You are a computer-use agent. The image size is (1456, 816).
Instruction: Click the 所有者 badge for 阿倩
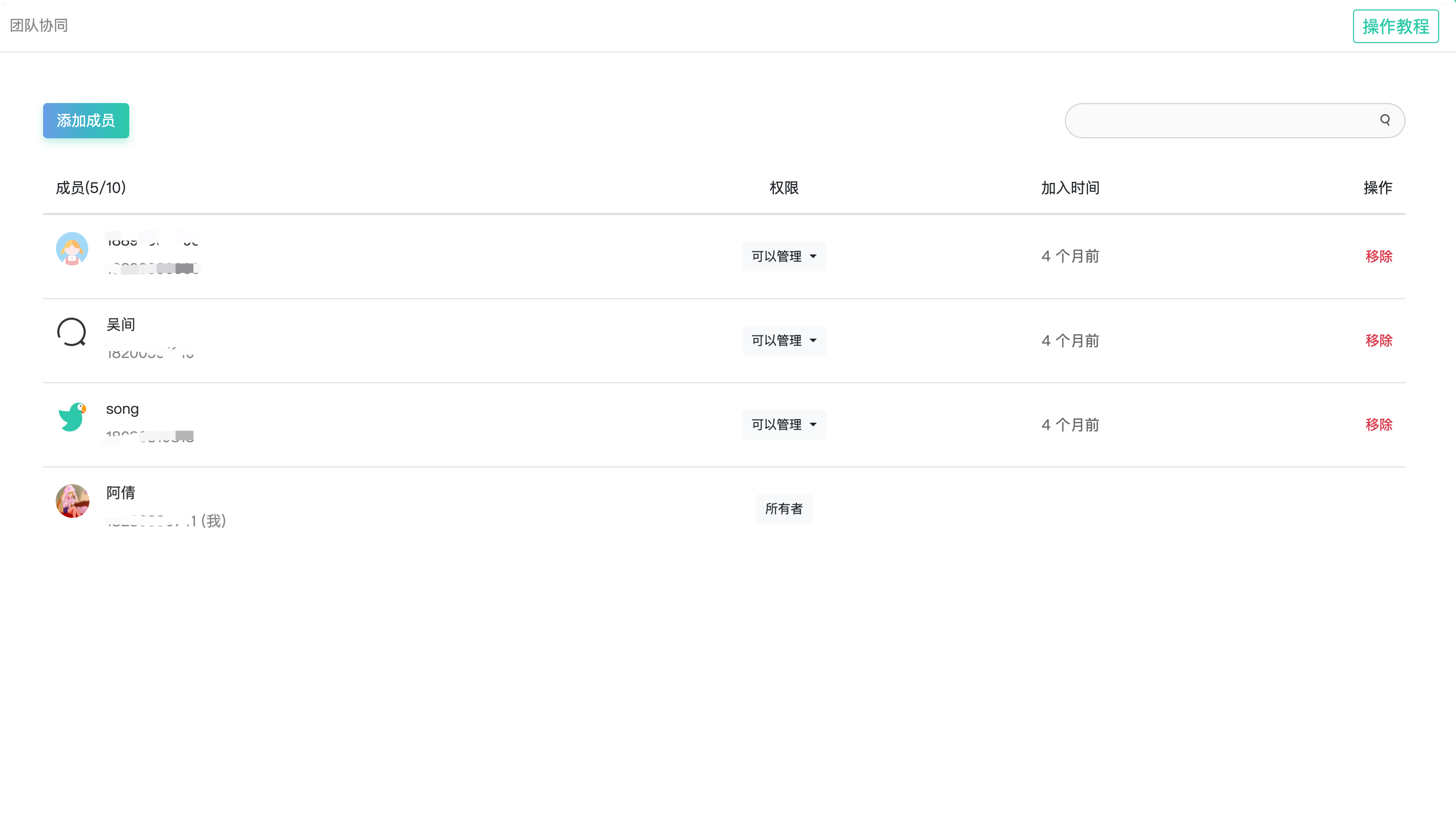pos(783,508)
